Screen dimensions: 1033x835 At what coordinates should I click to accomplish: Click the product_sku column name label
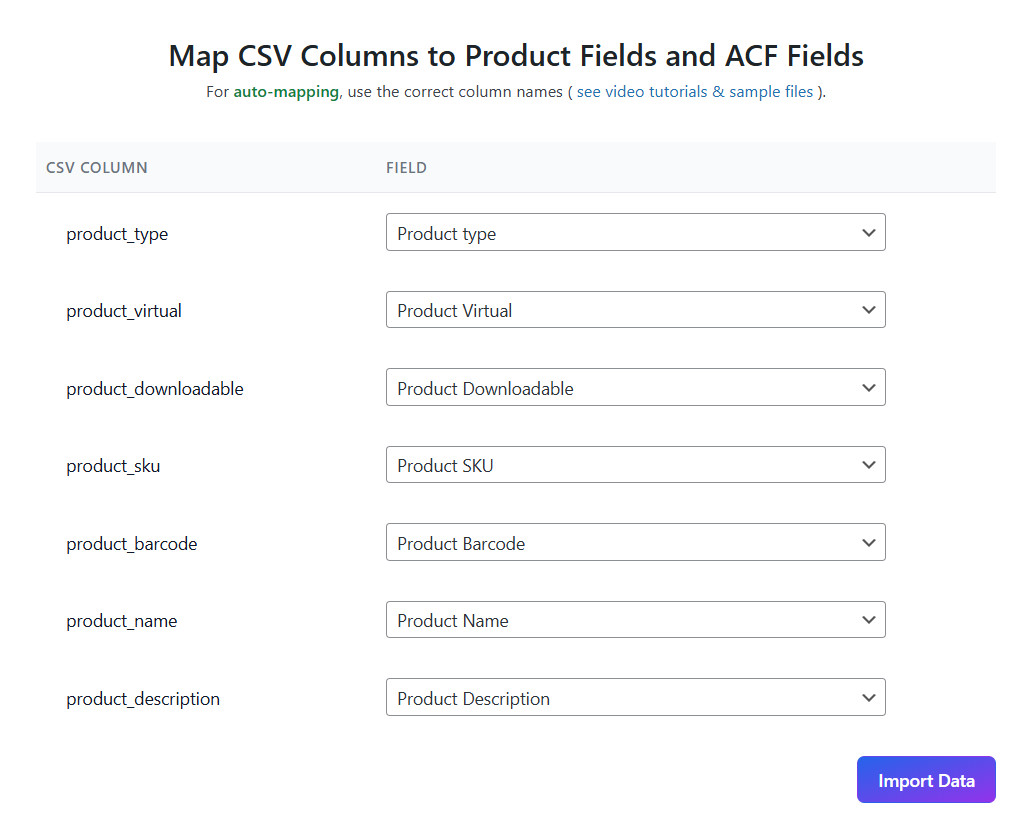coord(113,466)
